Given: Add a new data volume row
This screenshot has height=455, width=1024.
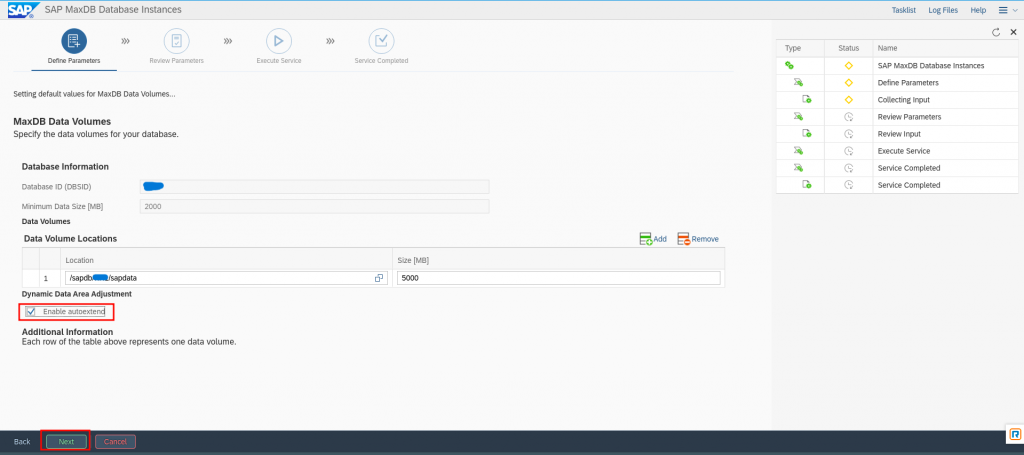Looking at the screenshot, I should point(653,239).
